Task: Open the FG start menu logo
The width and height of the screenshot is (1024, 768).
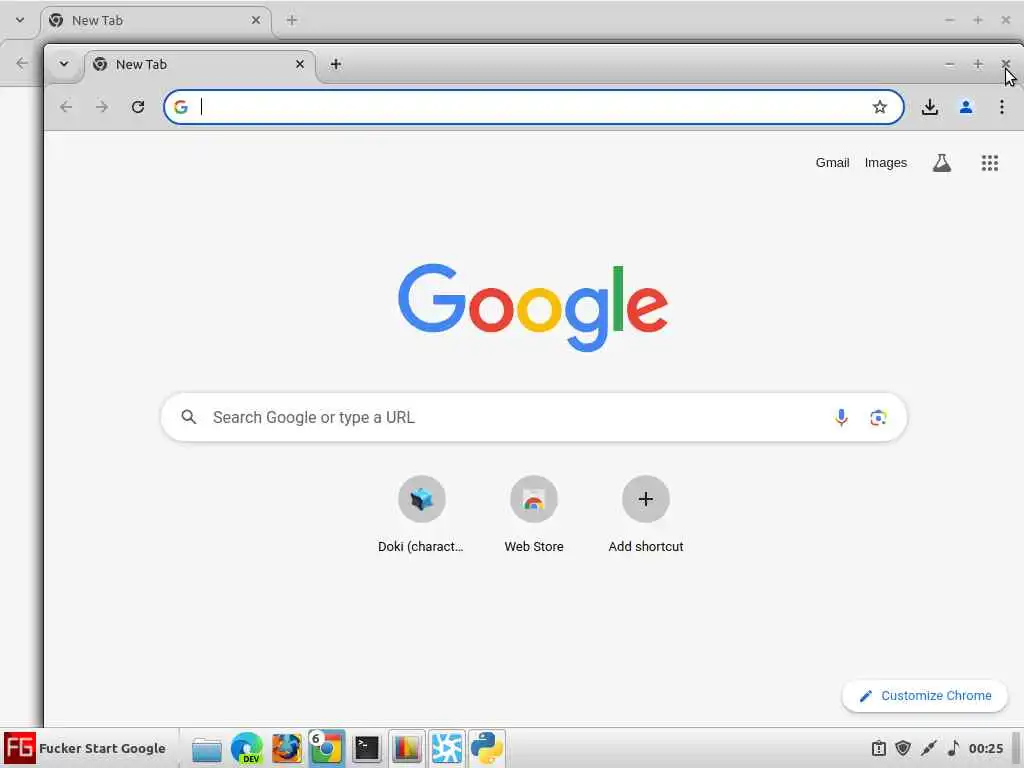Action: [x=20, y=748]
